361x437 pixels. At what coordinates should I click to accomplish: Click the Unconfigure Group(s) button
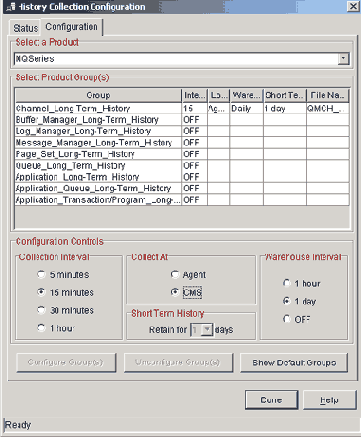(x=178, y=362)
